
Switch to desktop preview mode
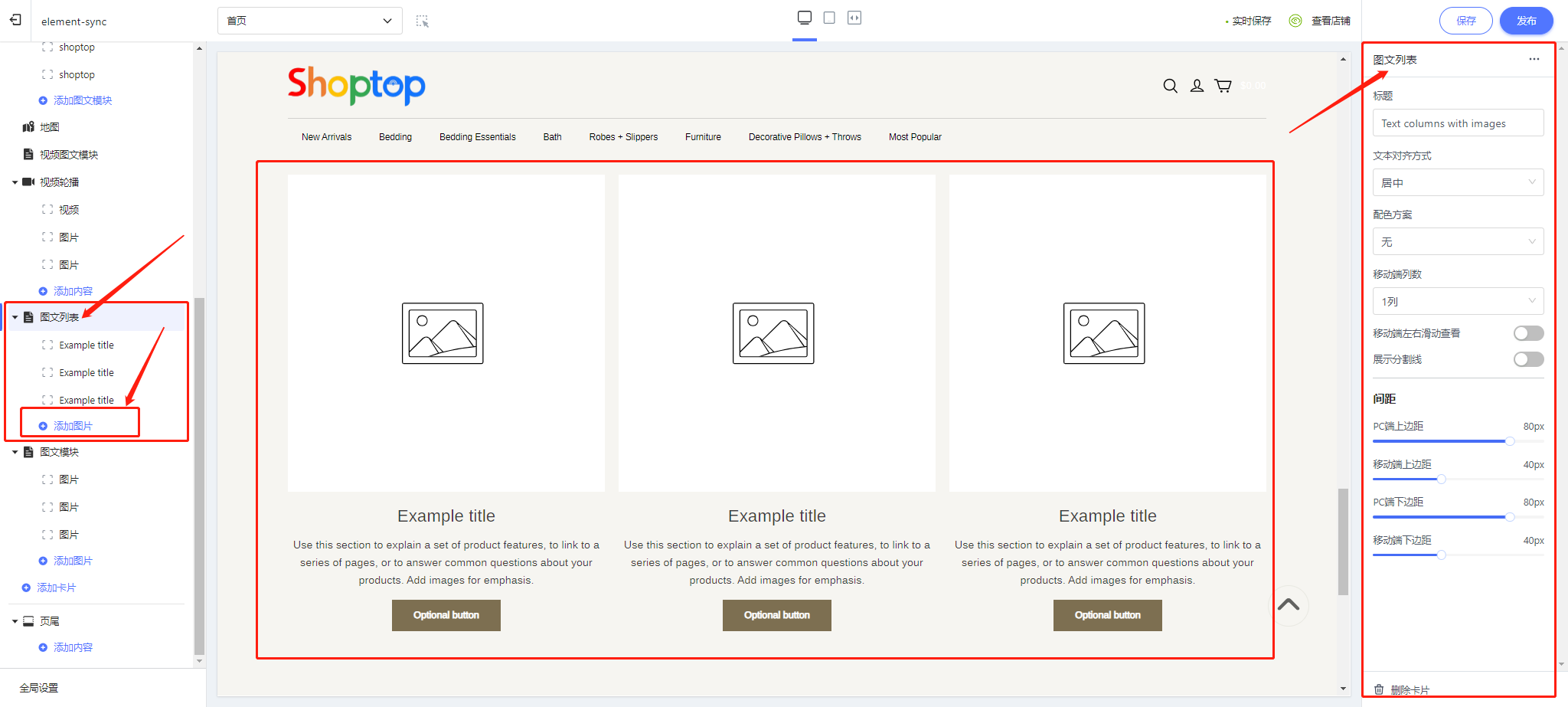tap(805, 18)
